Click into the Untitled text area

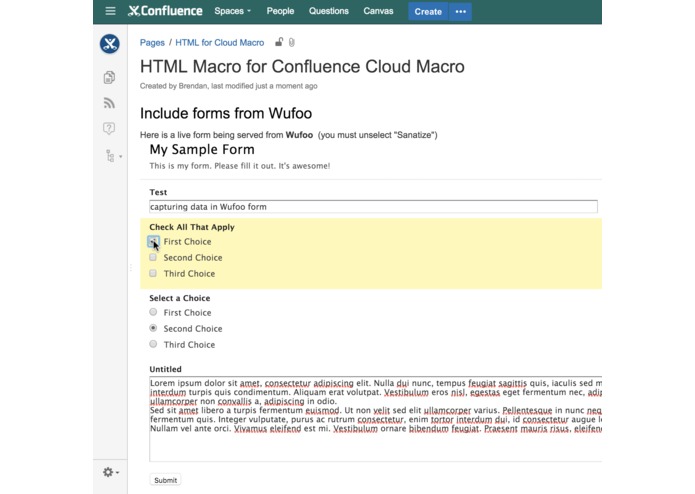(x=375, y=419)
